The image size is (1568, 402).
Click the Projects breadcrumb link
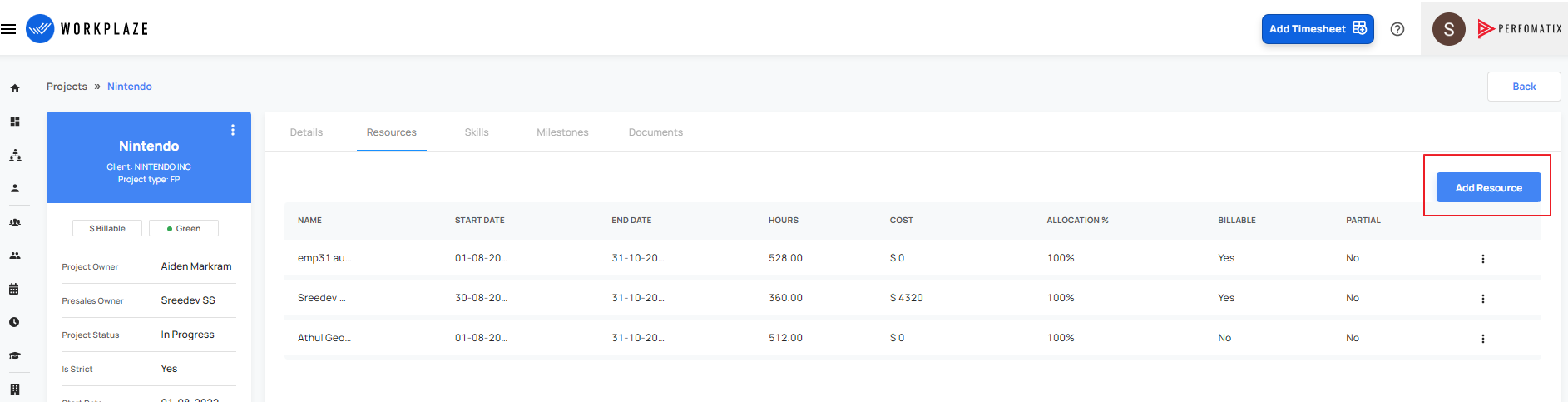pyautogui.click(x=67, y=87)
